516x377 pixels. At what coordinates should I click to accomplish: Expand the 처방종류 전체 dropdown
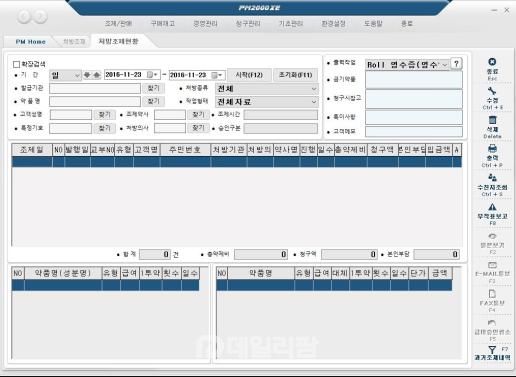(x=267, y=89)
